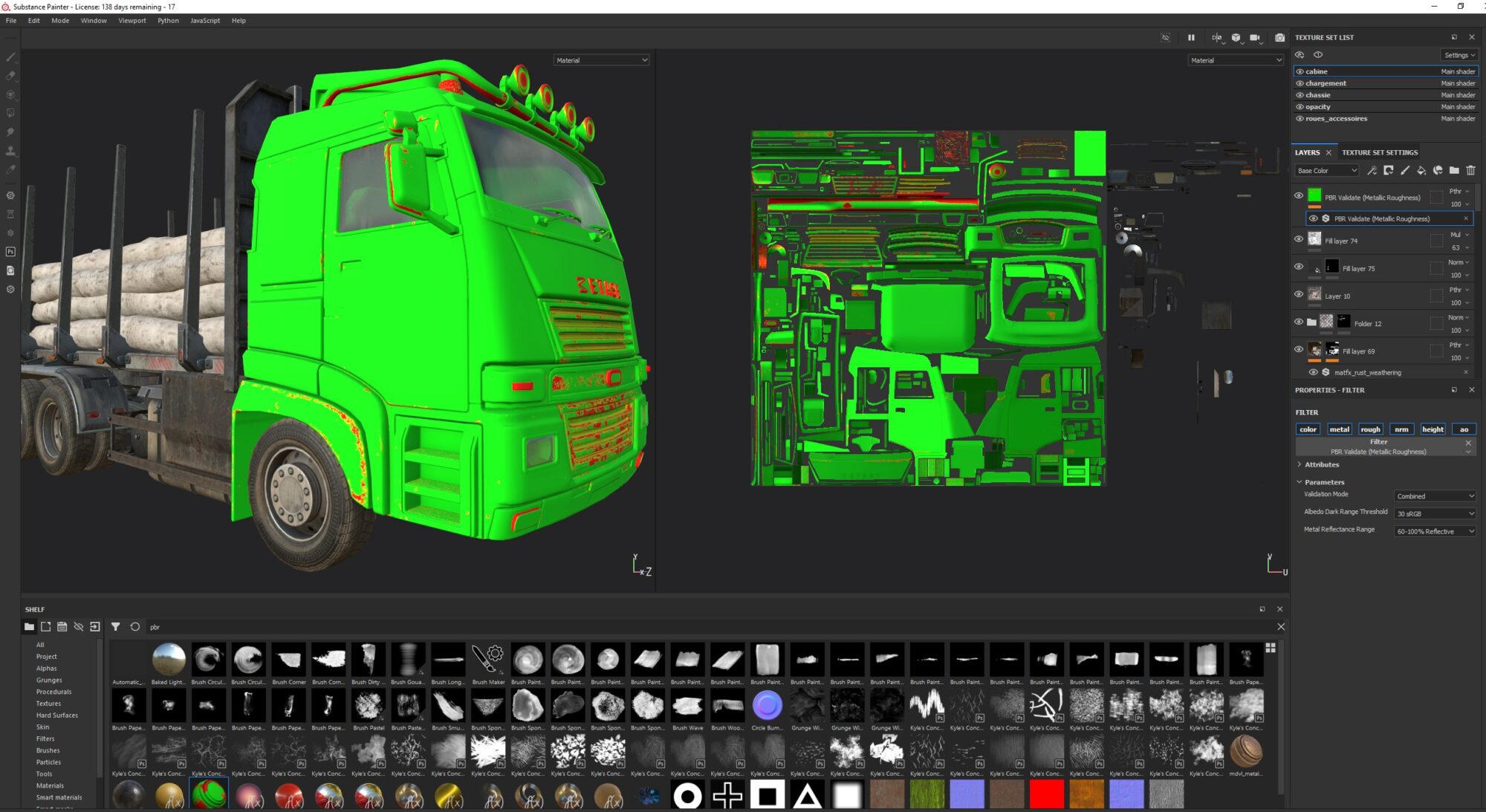The height and width of the screenshot is (812, 1486).
Task: Open the Validation Mode Combined dropdown
Action: [1435, 496]
